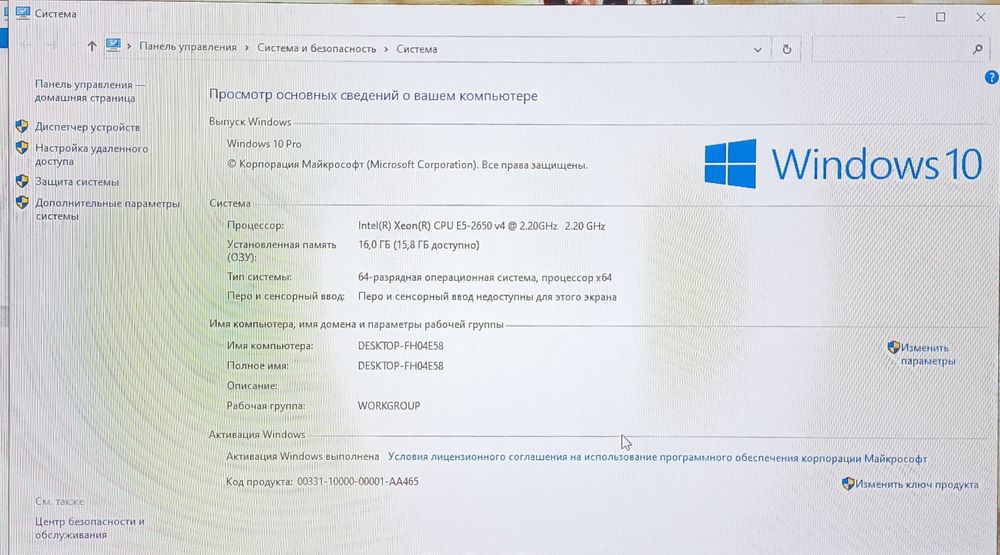
Task: Open the blue help question mark
Action: click(992, 77)
